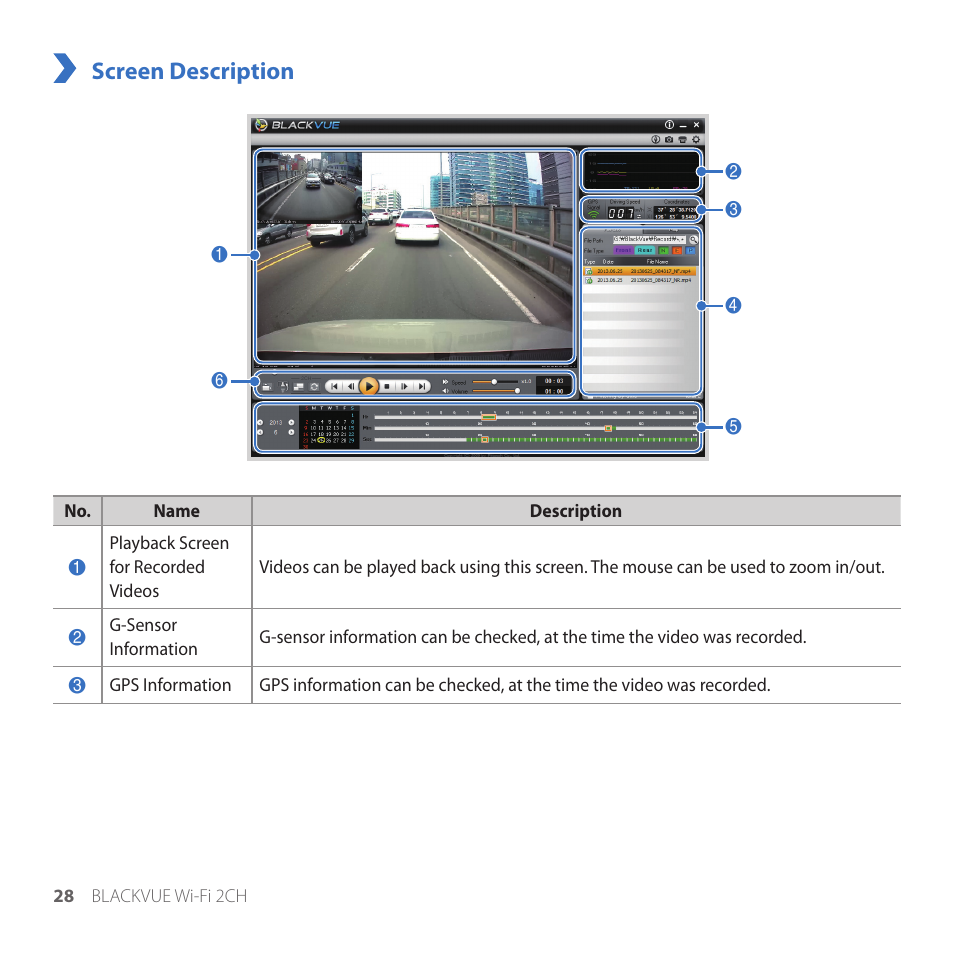Click the green GPS signal icon

[593, 214]
